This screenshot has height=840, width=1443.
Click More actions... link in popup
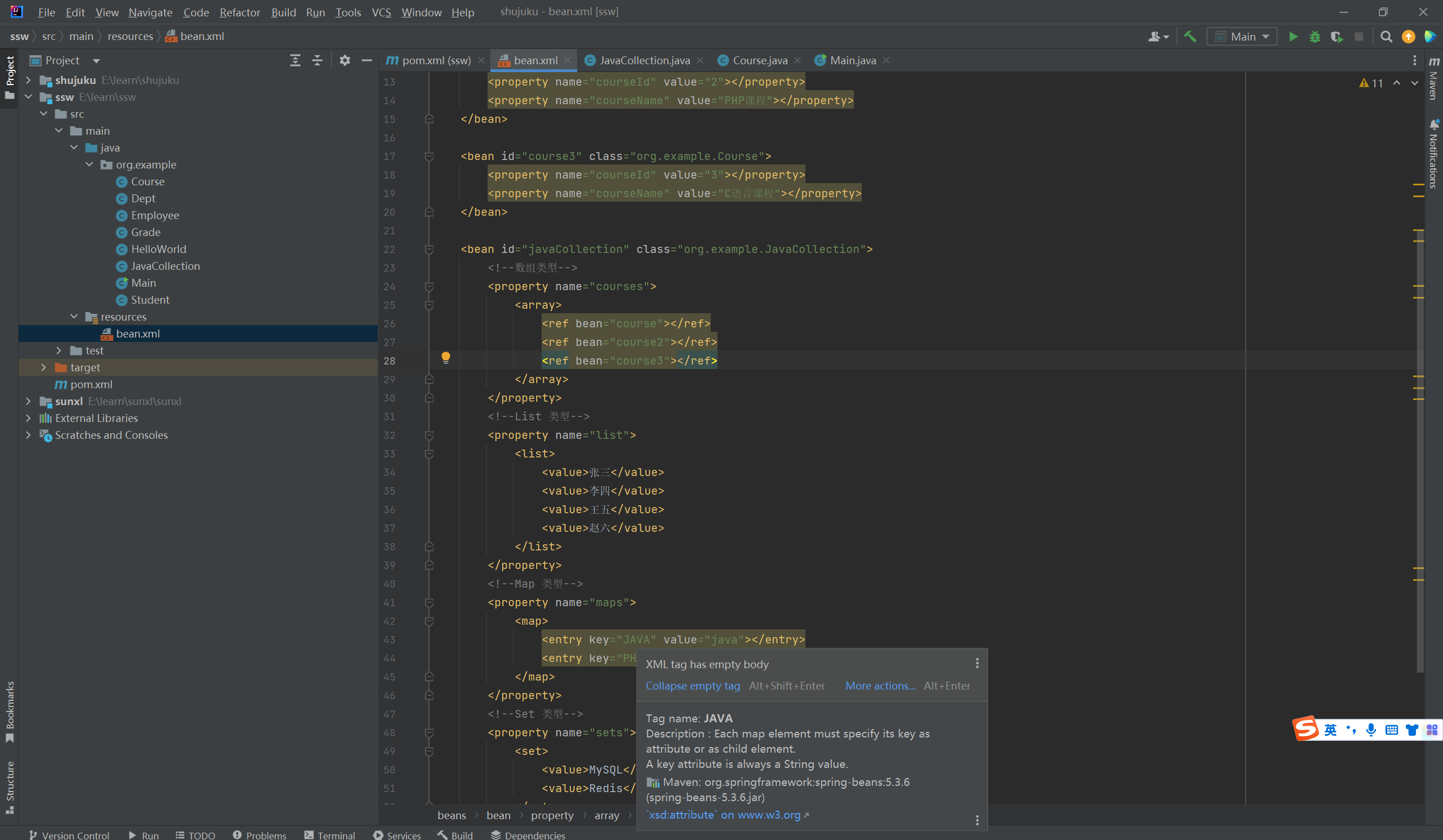point(879,686)
